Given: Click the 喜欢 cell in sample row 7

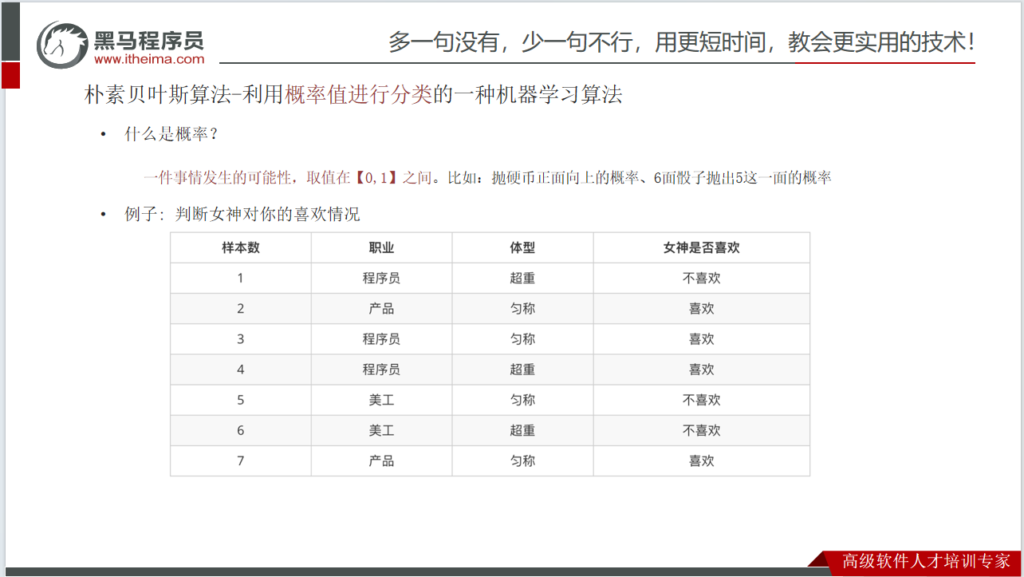Looking at the screenshot, I should click(701, 461).
